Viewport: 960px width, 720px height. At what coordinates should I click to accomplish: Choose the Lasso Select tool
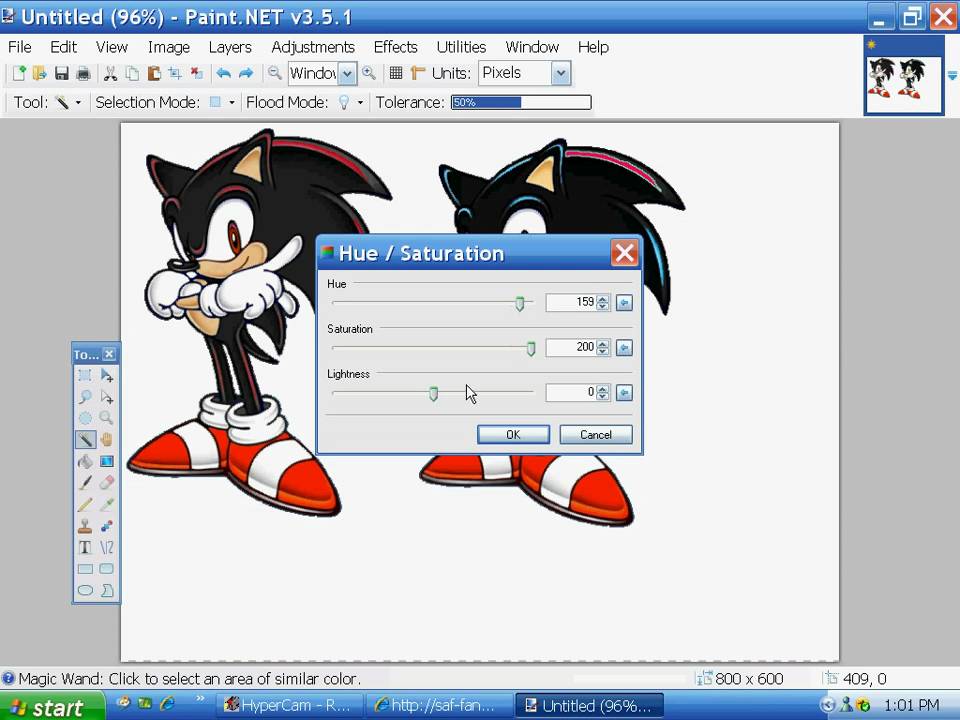[85, 397]
